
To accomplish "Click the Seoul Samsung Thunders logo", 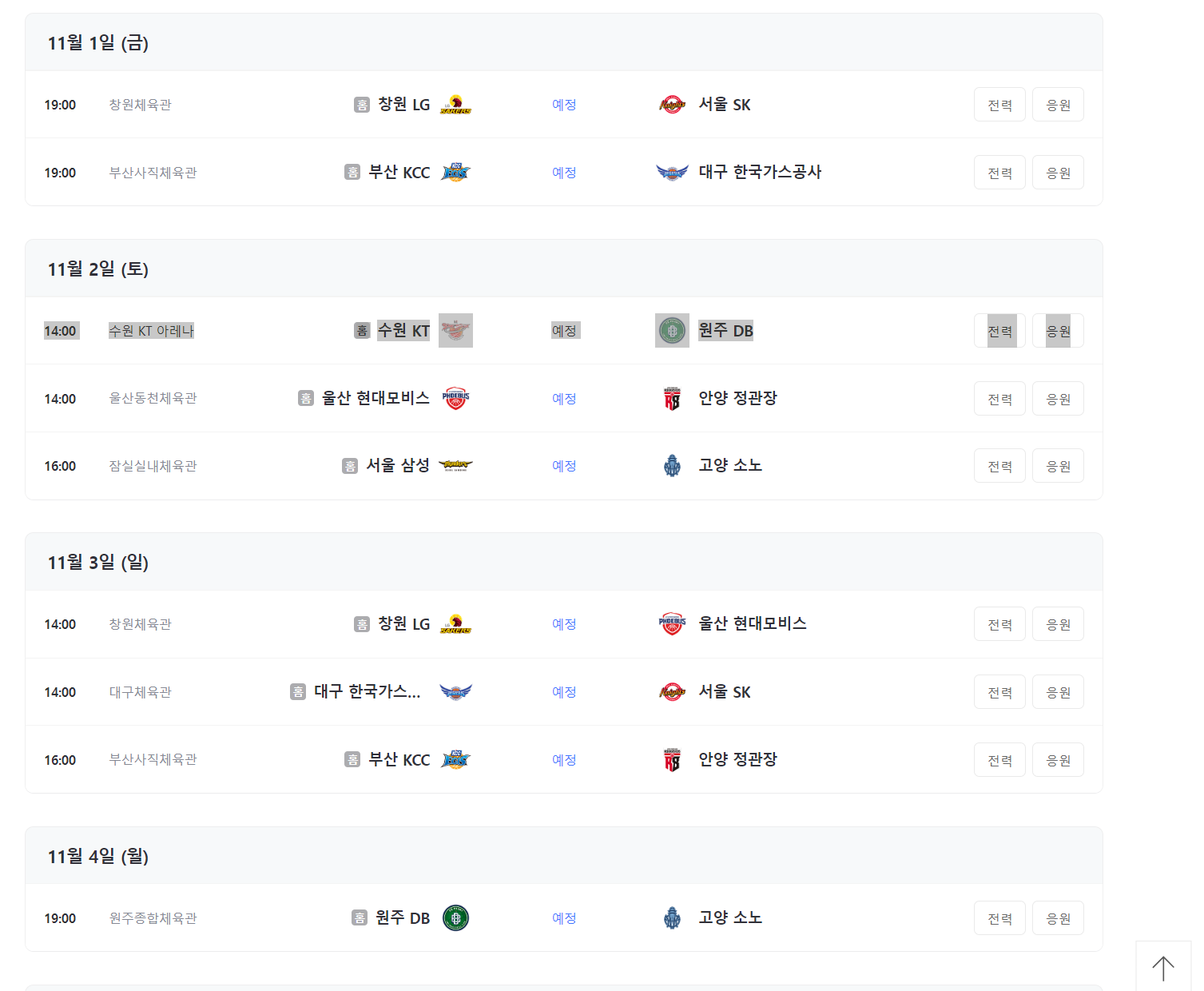I will coord(455,465).
